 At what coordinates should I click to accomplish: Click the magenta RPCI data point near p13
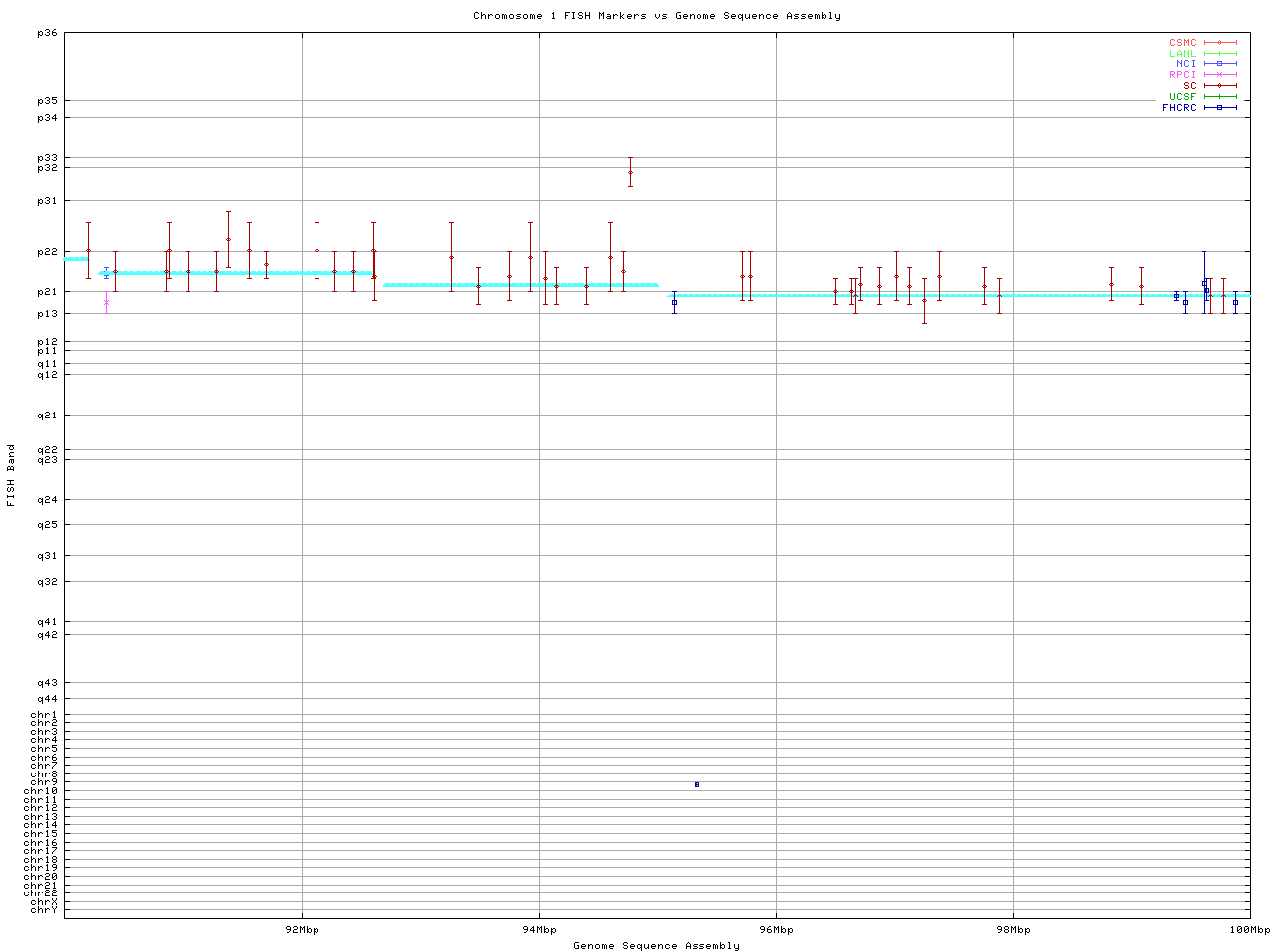(106, 303)
